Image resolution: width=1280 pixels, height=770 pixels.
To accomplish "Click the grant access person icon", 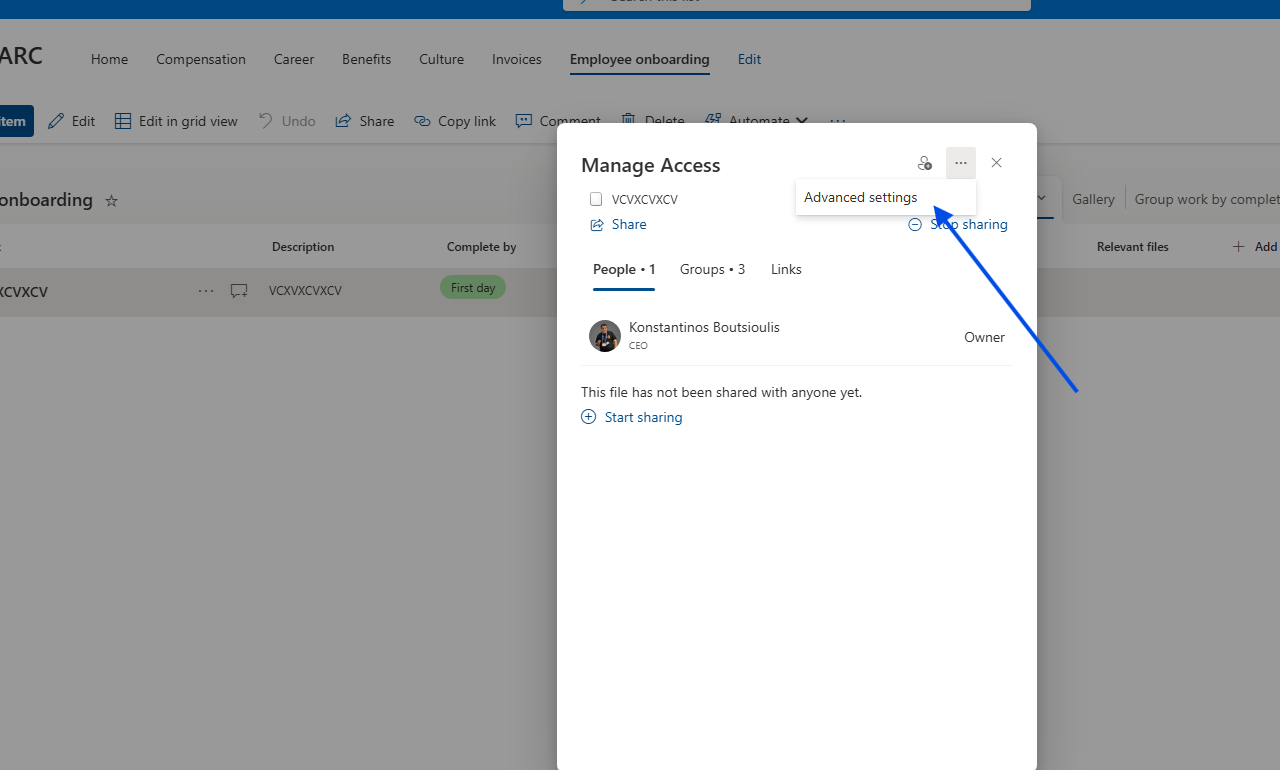I will coord(924,163).
